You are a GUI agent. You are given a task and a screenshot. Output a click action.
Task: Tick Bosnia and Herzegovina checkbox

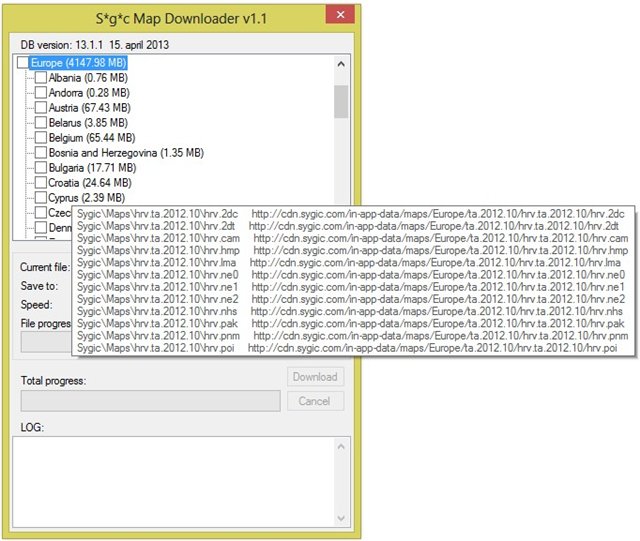coord(40,153)
